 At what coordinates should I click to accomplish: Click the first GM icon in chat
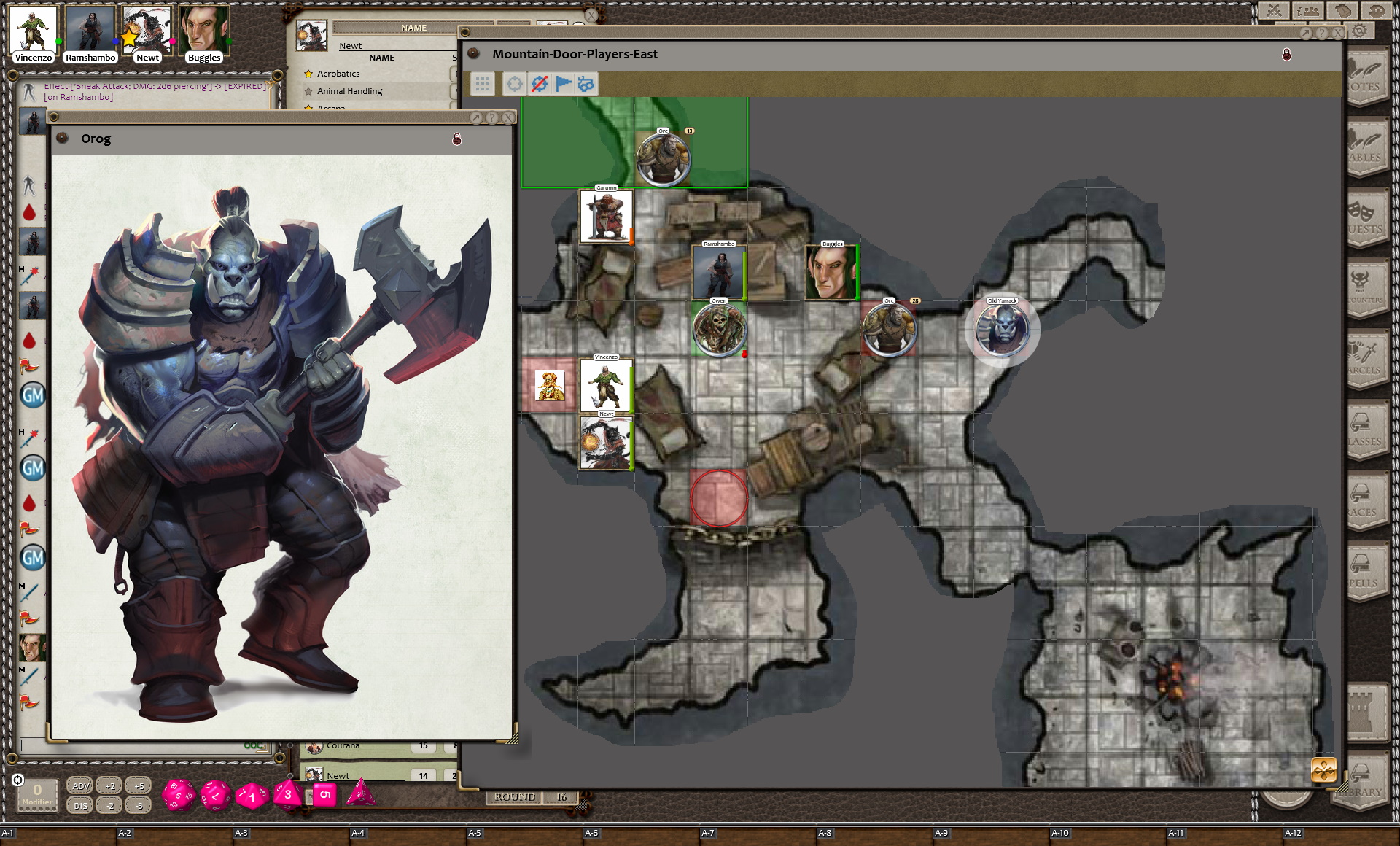(x=33, y=395)
